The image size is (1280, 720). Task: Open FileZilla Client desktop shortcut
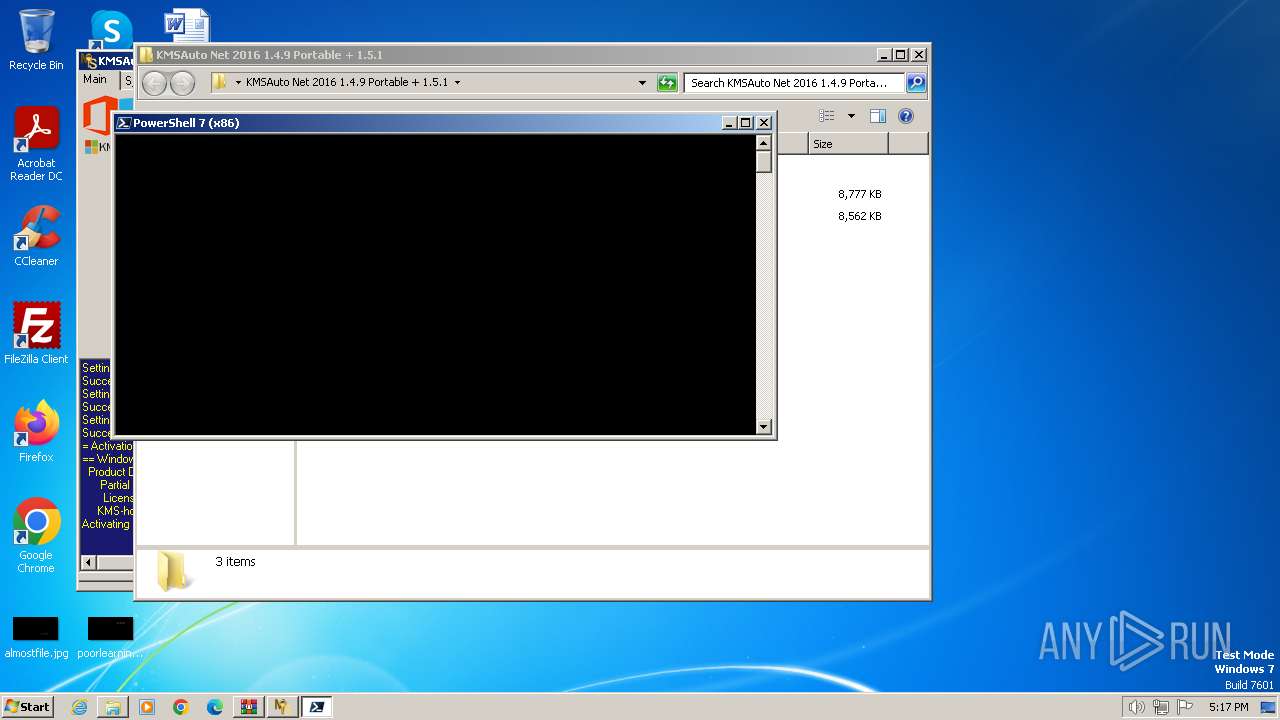click(x=36, y=333)
